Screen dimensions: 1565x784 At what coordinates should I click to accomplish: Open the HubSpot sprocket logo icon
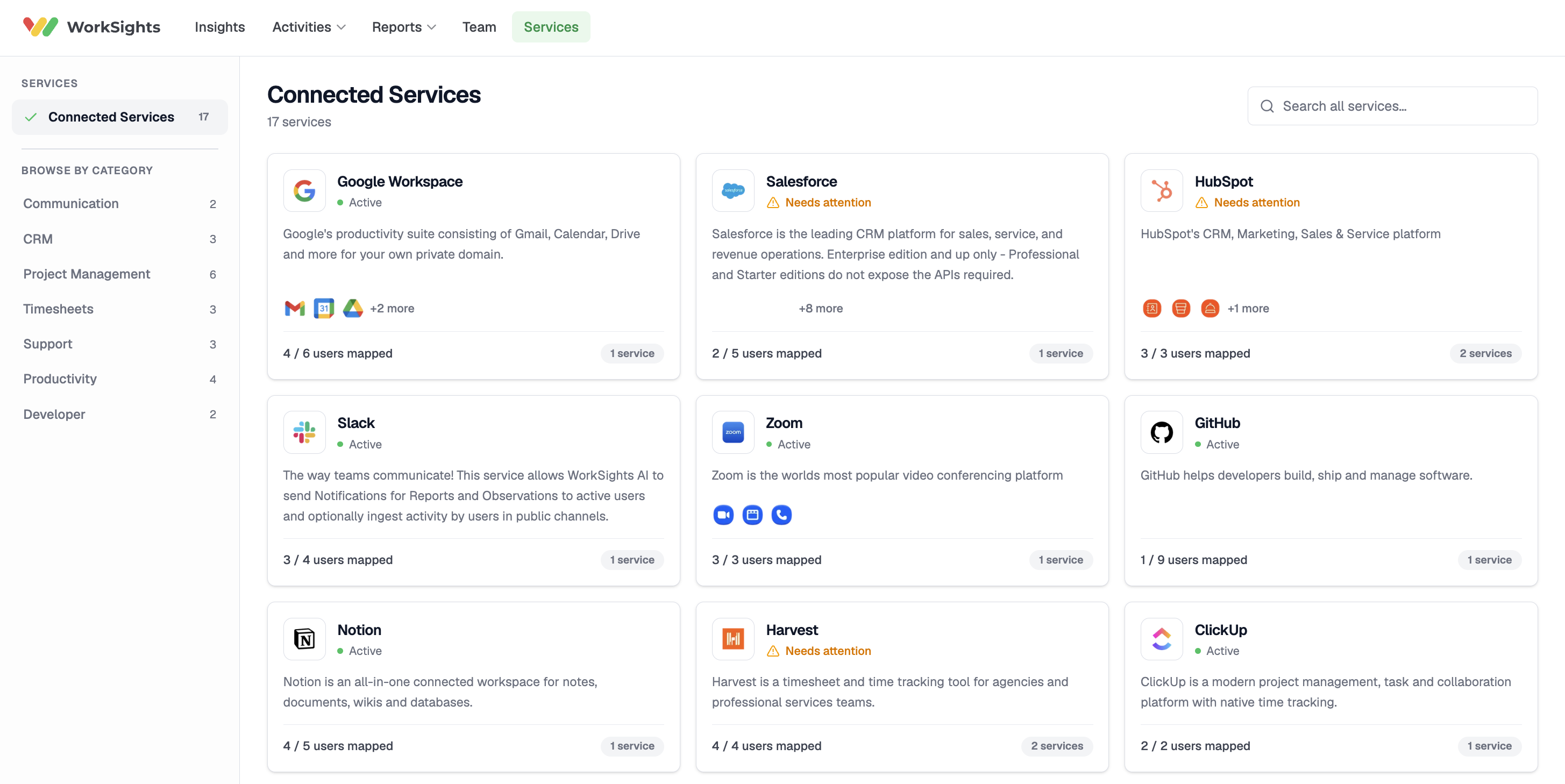[1162, 191]
